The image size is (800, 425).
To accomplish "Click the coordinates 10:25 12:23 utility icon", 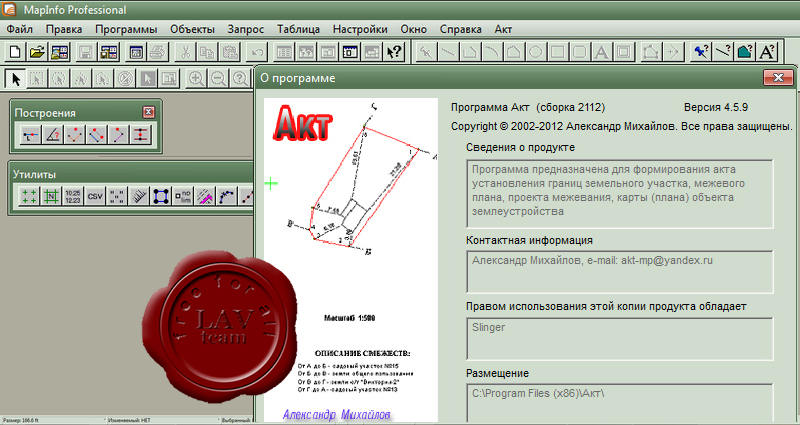I will [x=72, y=196].
